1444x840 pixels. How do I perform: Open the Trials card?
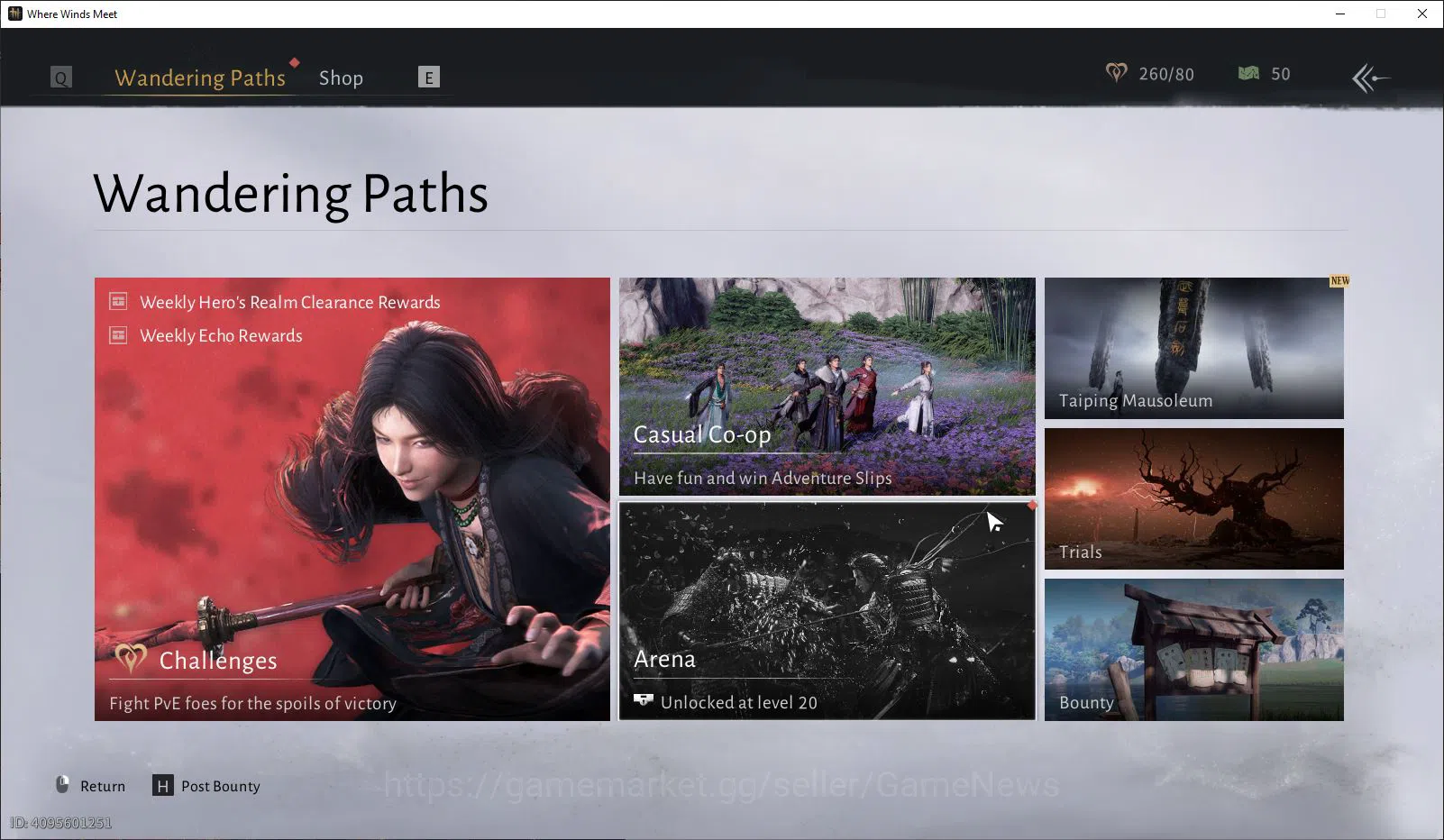point(1194,498)
